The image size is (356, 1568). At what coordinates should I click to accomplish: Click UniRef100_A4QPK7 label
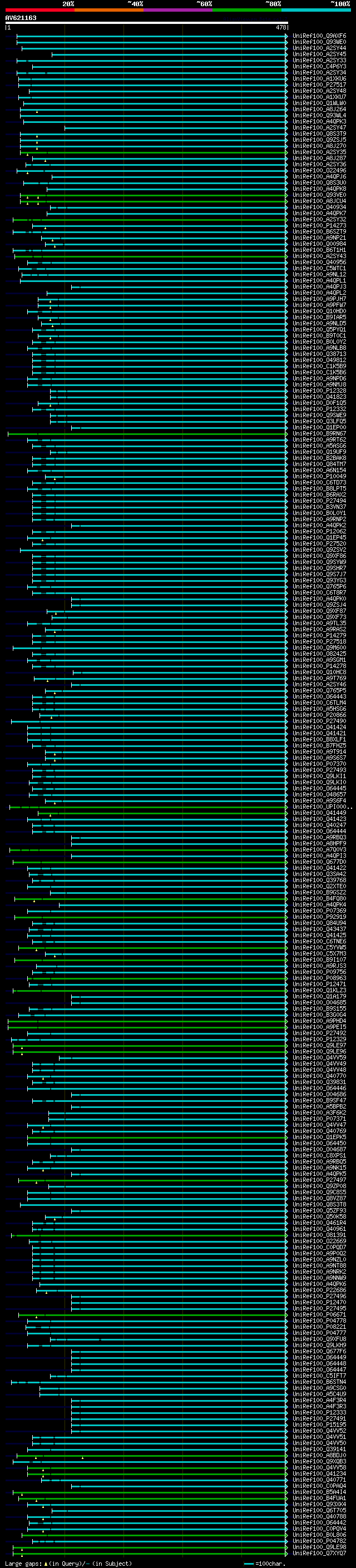pyautogui.click(x=319, y=213)
